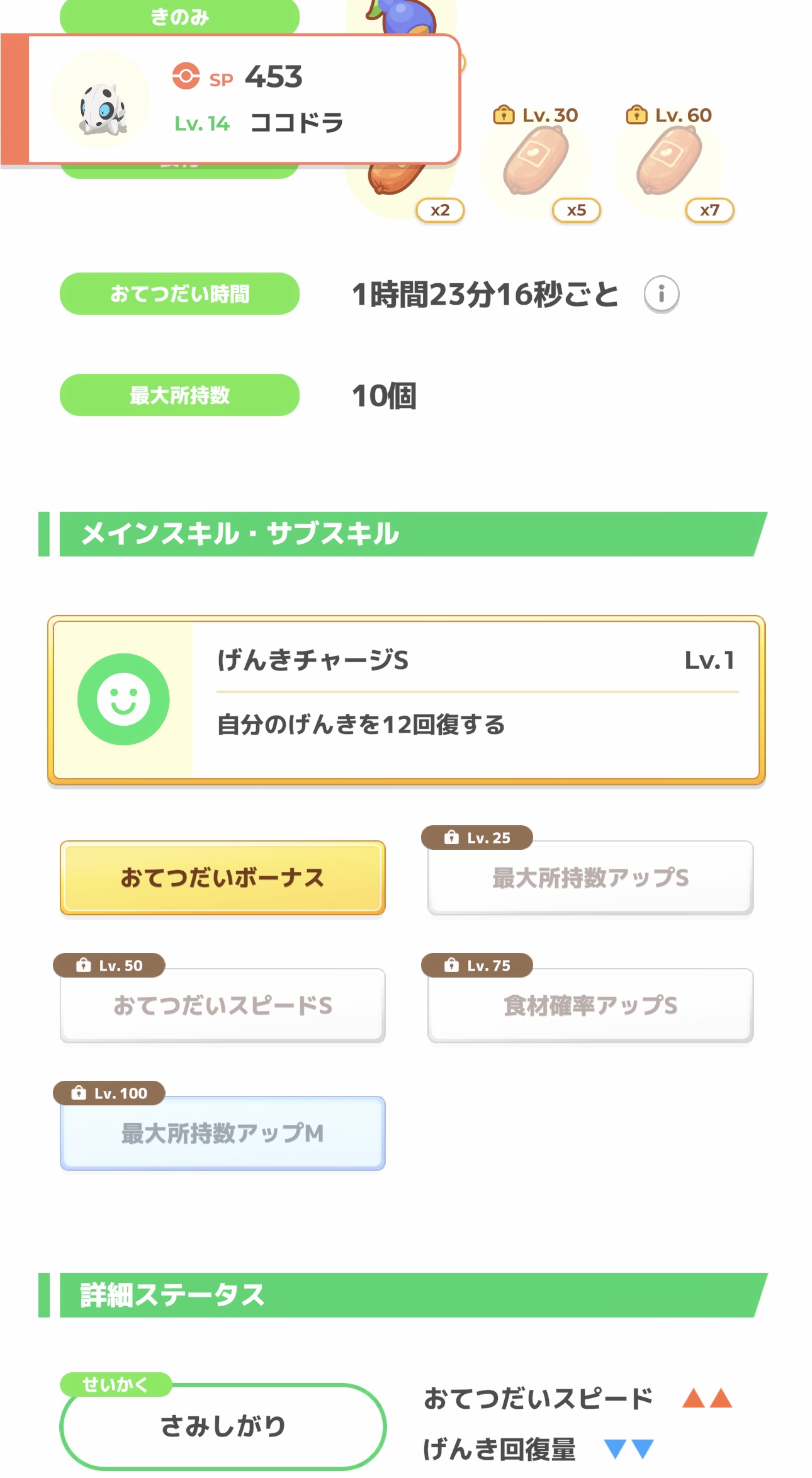812x1478 pixels.
Task: Tap the Lv. 60 locked ingredient icon
Action: point(668,162)
